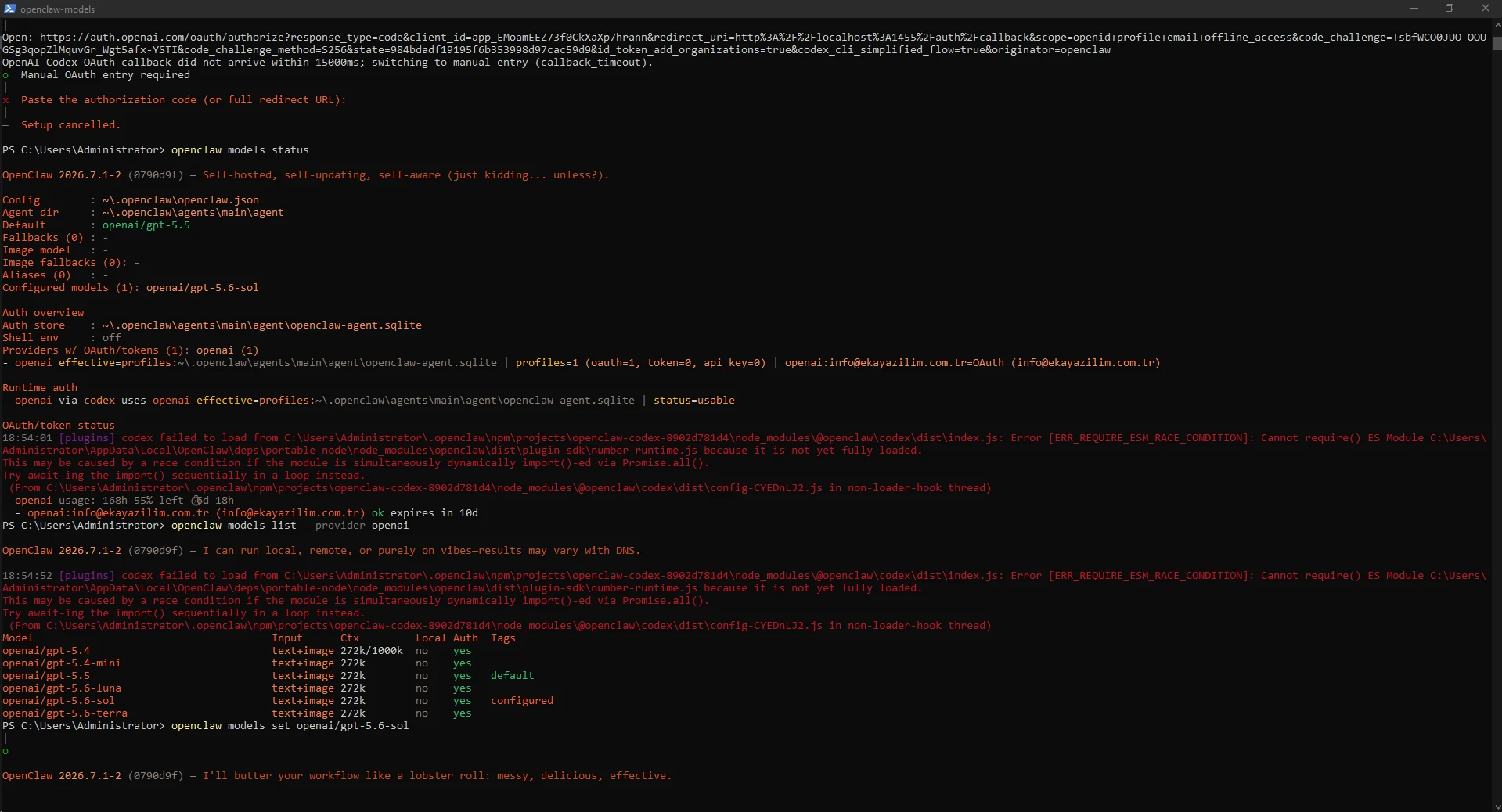The width and height of the screenshot is (1502, 812).
Task: Click the "default" tag
Action: tap(513, 676)
